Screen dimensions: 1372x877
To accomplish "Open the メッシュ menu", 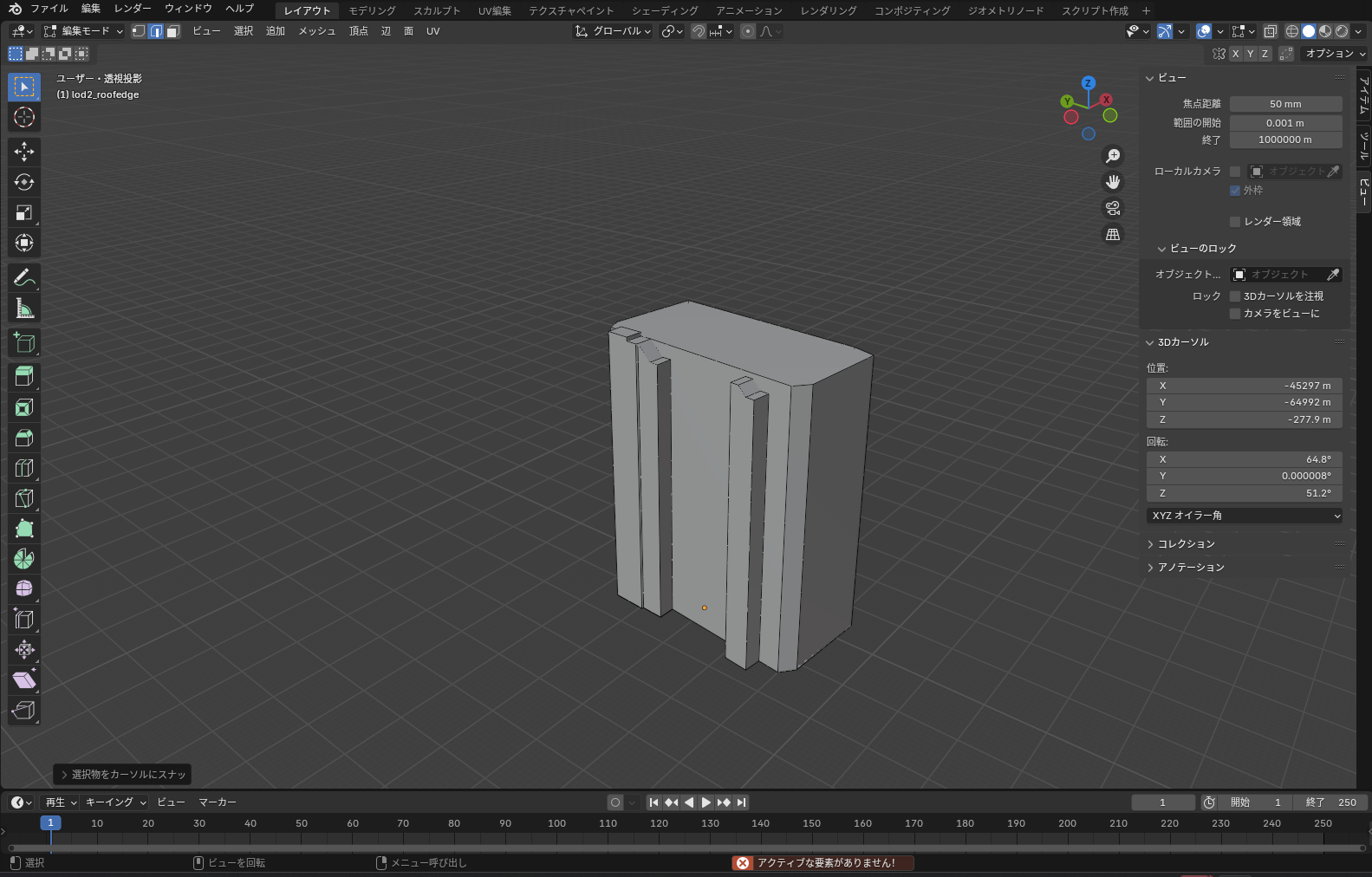I will [316, 31].
